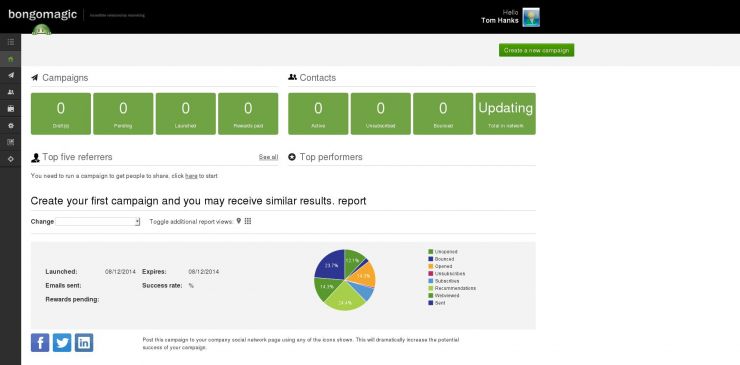Open the Change campaign dropdown
The image size is (740, 365).
(x=98, y=221)
